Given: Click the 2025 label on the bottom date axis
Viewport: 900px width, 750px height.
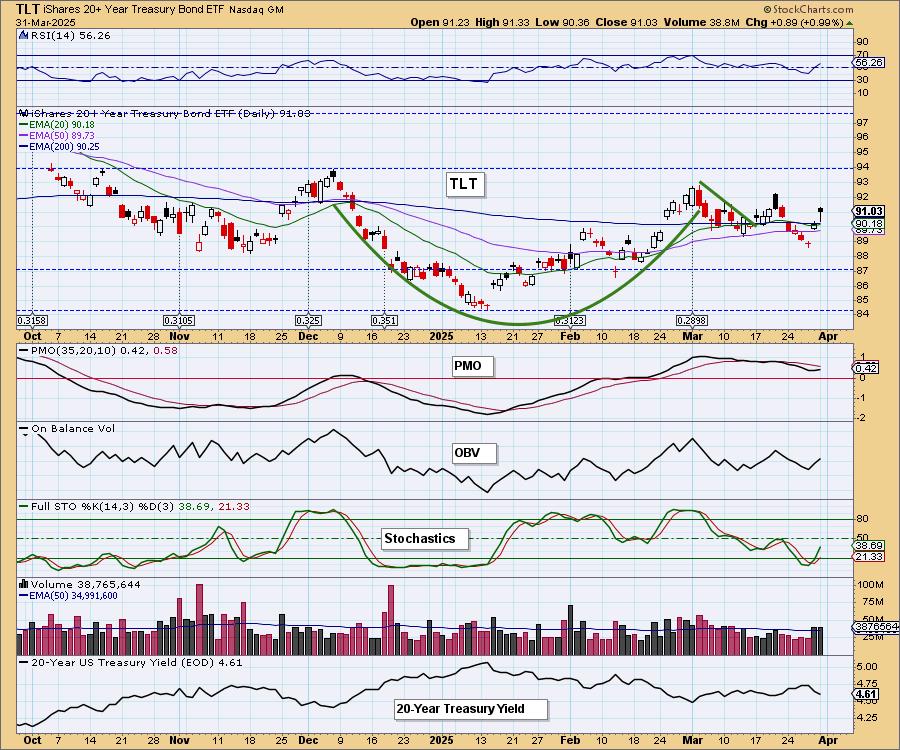Looking at the screenshot, I should click(x=441, y=740).
